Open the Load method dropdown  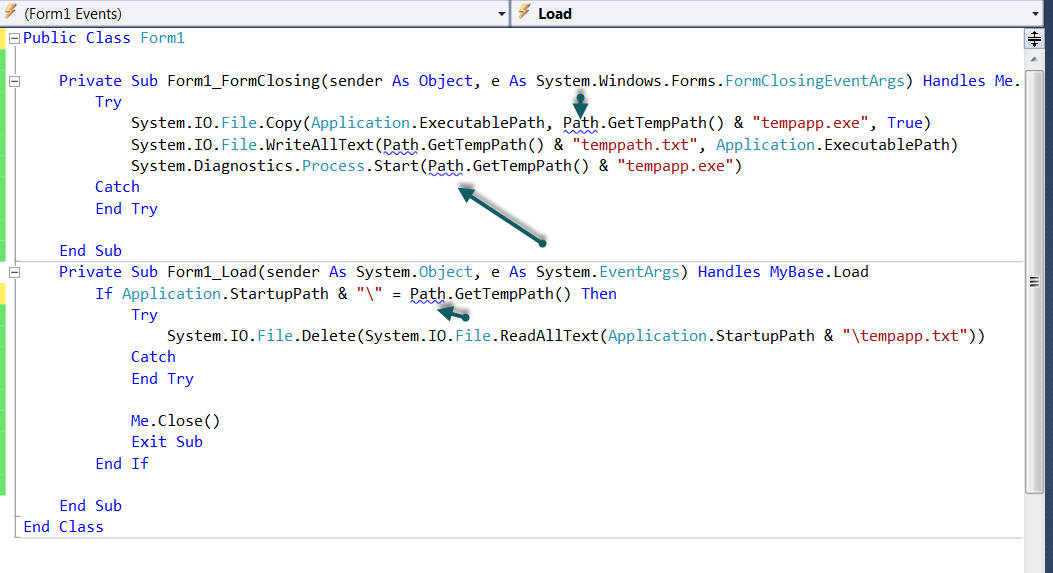pos(780,14)
